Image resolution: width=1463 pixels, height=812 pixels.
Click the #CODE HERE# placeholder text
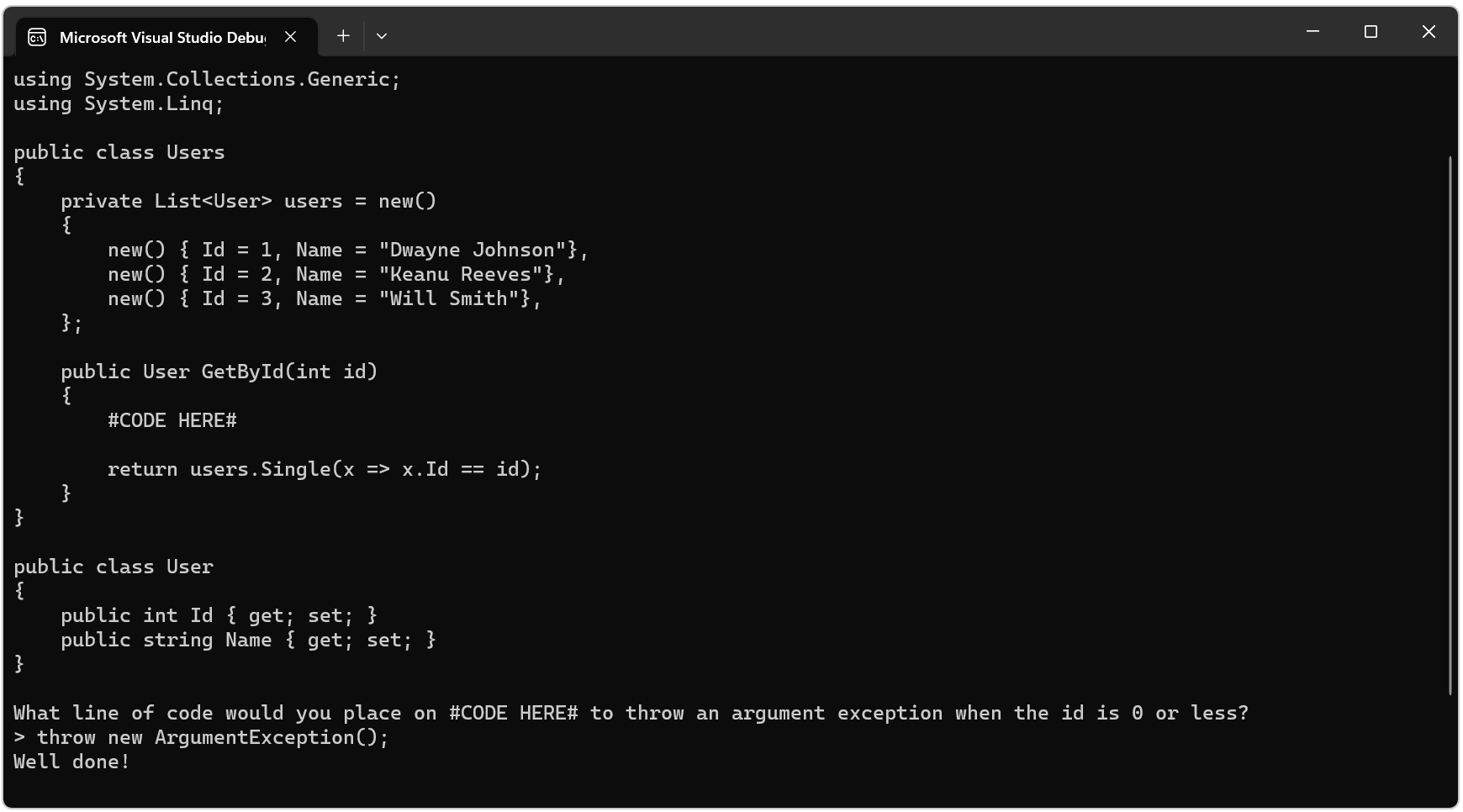click(172, 420)
